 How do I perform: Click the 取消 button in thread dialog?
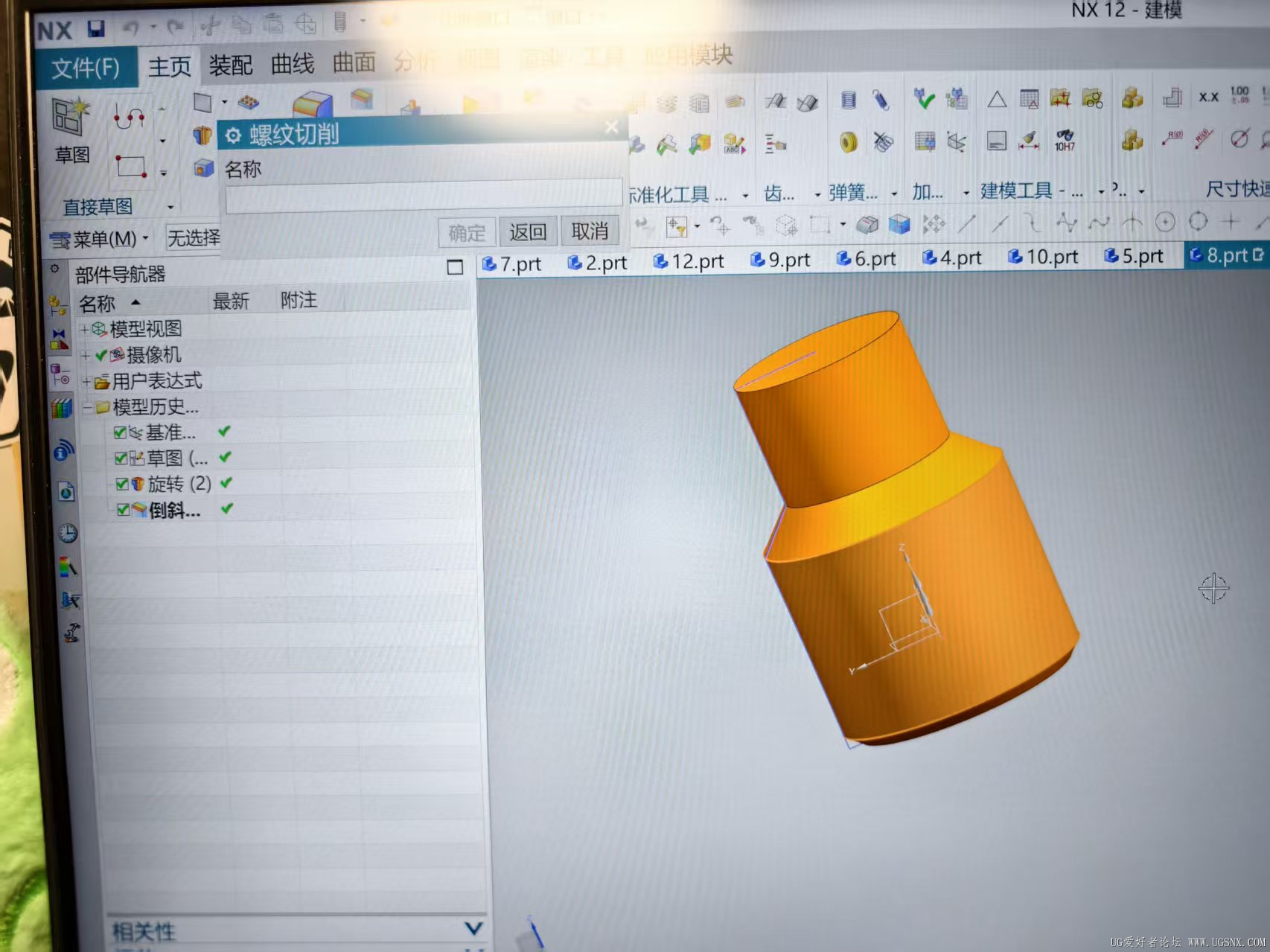pos(590,231)
